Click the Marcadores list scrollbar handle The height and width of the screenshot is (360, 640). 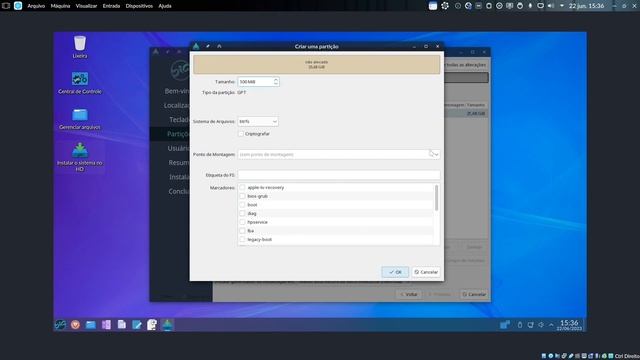(437, 198)
